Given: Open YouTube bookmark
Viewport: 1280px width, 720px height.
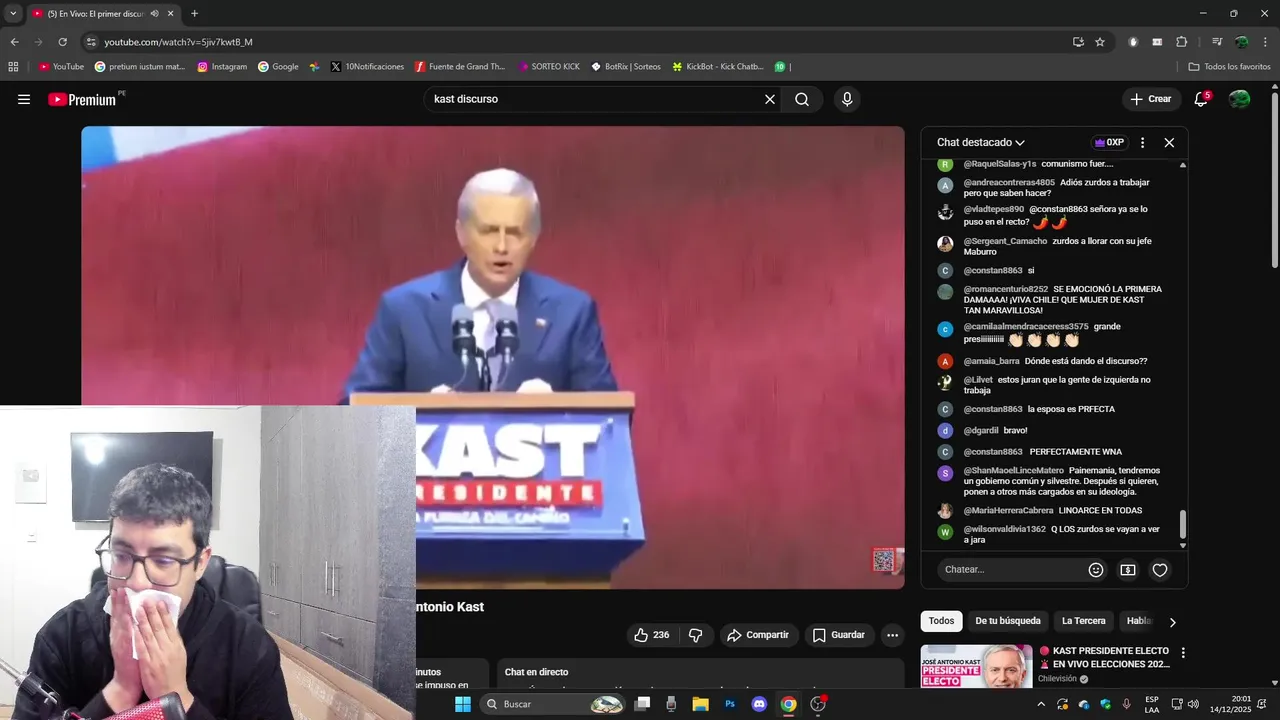Looking at the screenshot, I should (61, 67).
